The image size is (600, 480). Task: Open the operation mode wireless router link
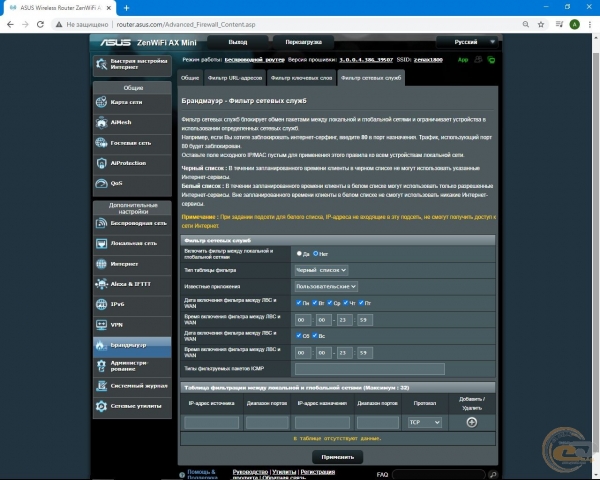(x=254, y=60)
